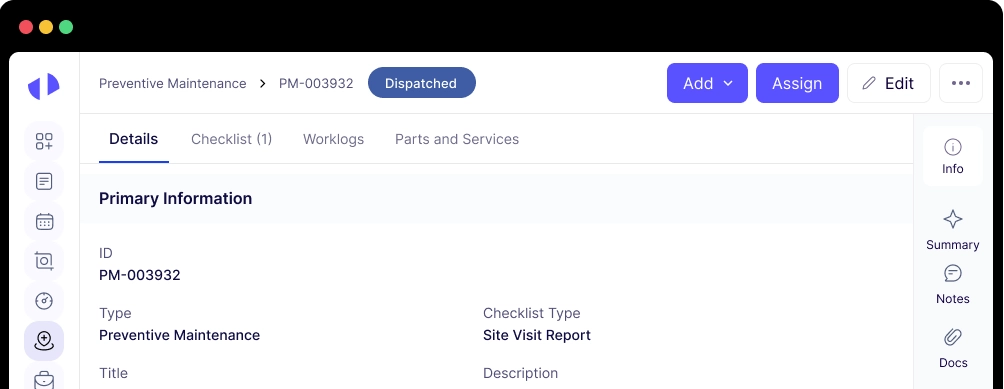The width and height of the screenshot is (1004, 389).
Task: Click the red close window button
Action: (26, 27)
